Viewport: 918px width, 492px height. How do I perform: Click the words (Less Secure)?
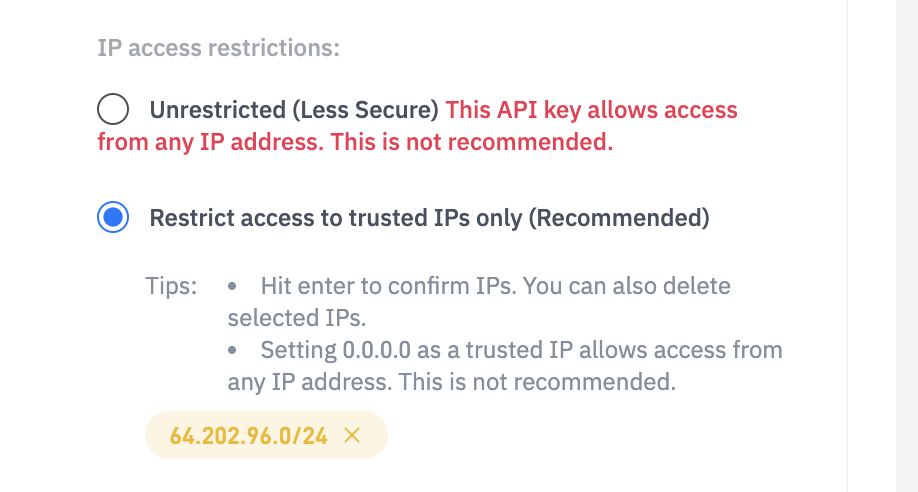point(365,110)
